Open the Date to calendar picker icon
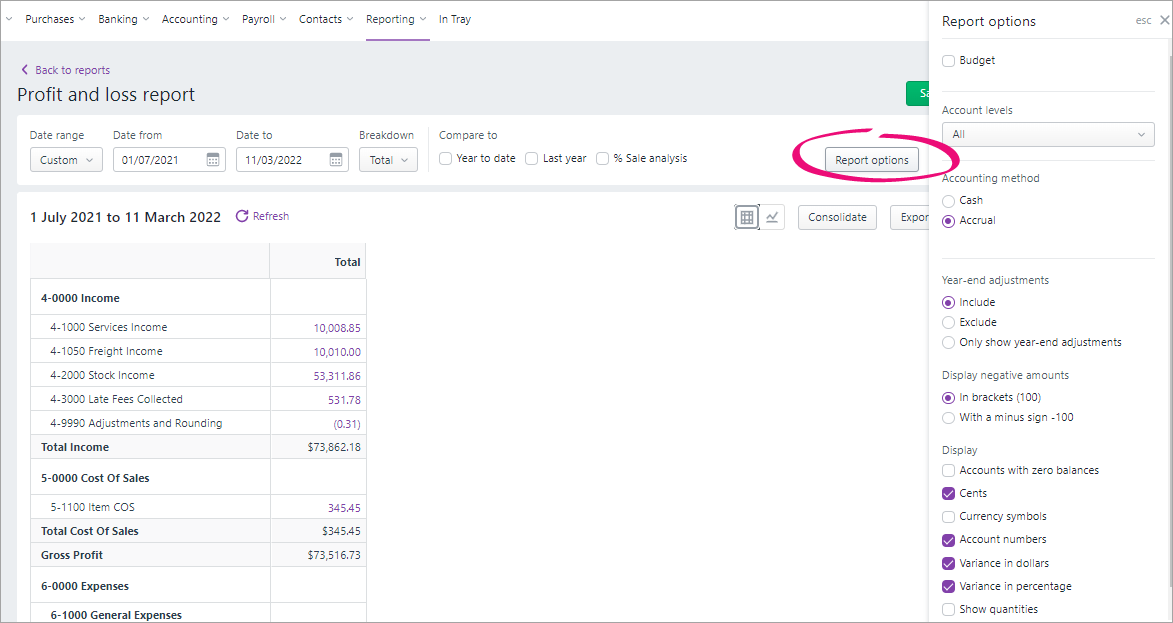Viewport: 1173px width, 623px height. 336,159
